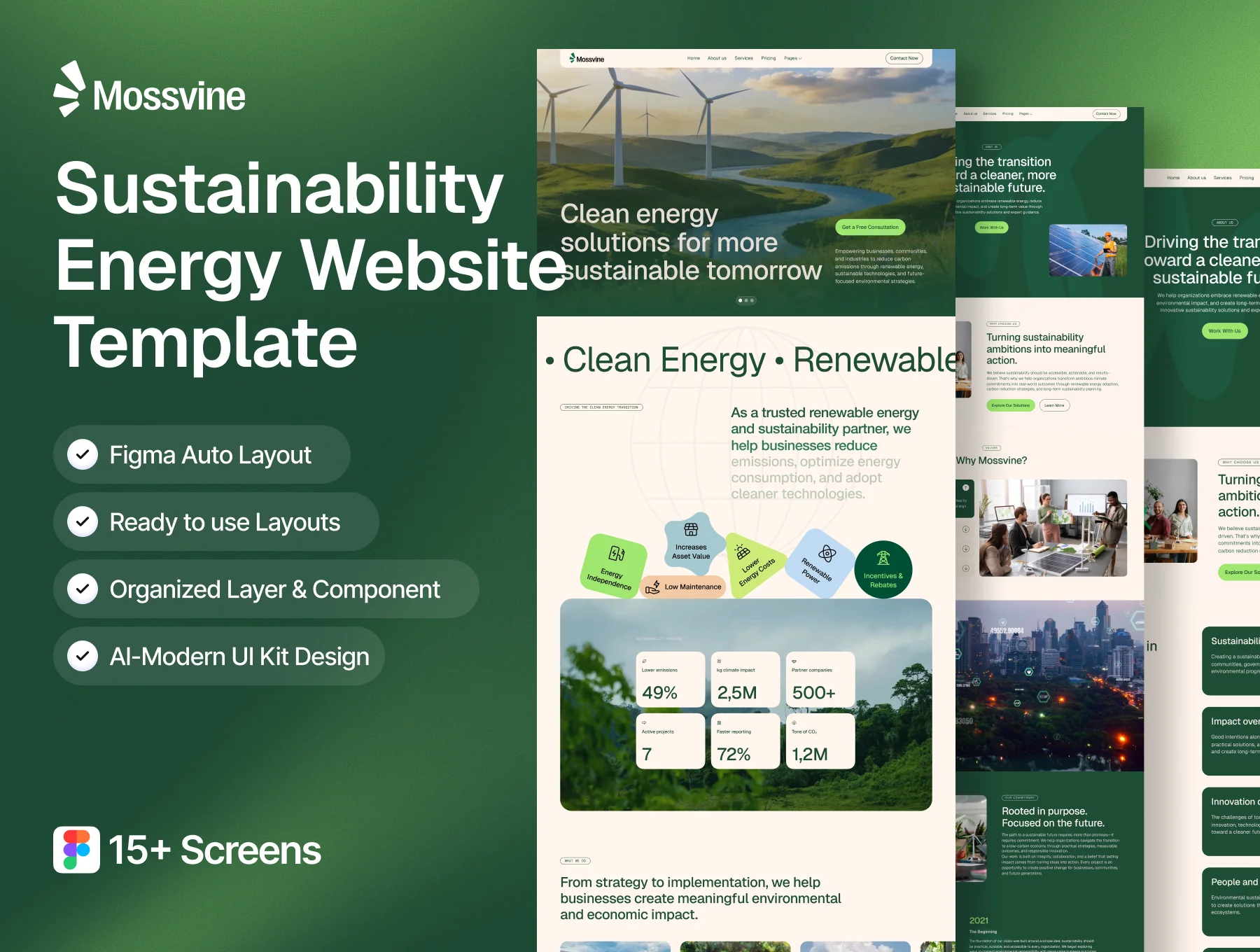Click the Explore Our Solutions button in the middle mockup
Image resolution: width=1260 pixels, height=952 pixels.
pos(1011,405)
